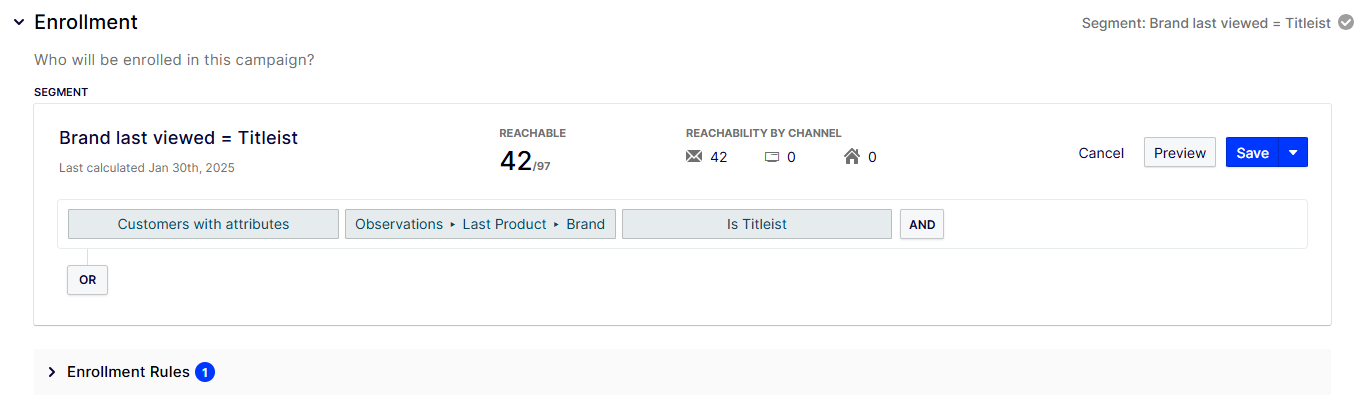This screenshot has height=411, width=1361.
Task: Click the SMS channel message icon
Action: [771, 157]
